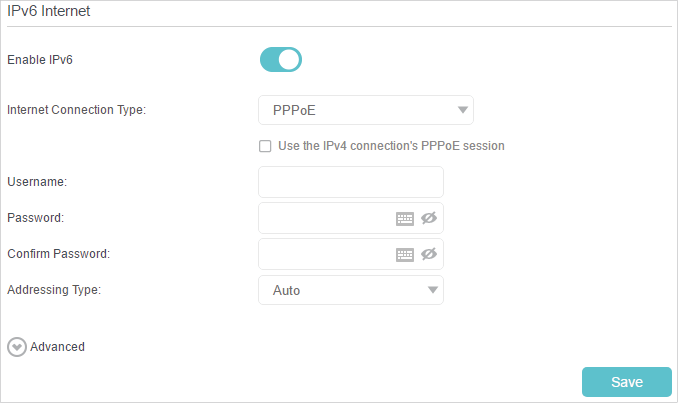This screenshot has width=678, height=403.
Task: Show password using eye icon in Password field
Action: pyautogui.click(x=429, y=218)
